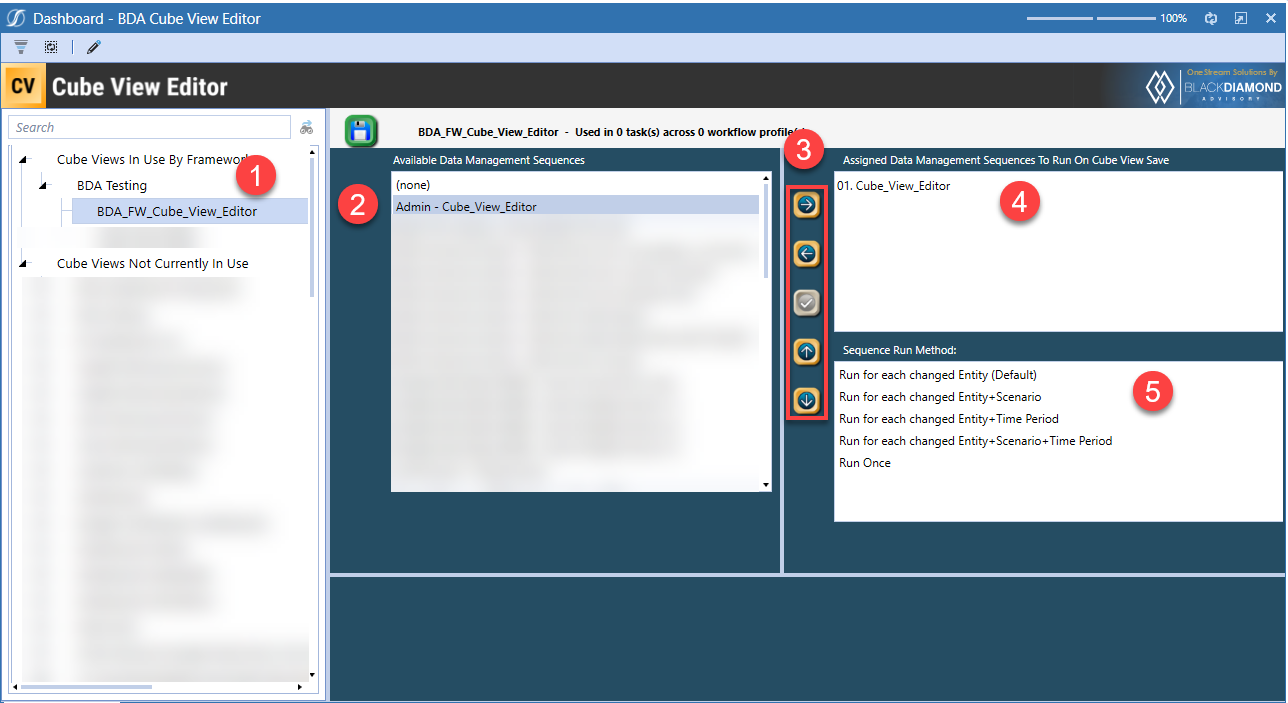This screenshot has height=703, width=1288.
Task: Click the gray checkmark confirm button
Action: (806, 302)
